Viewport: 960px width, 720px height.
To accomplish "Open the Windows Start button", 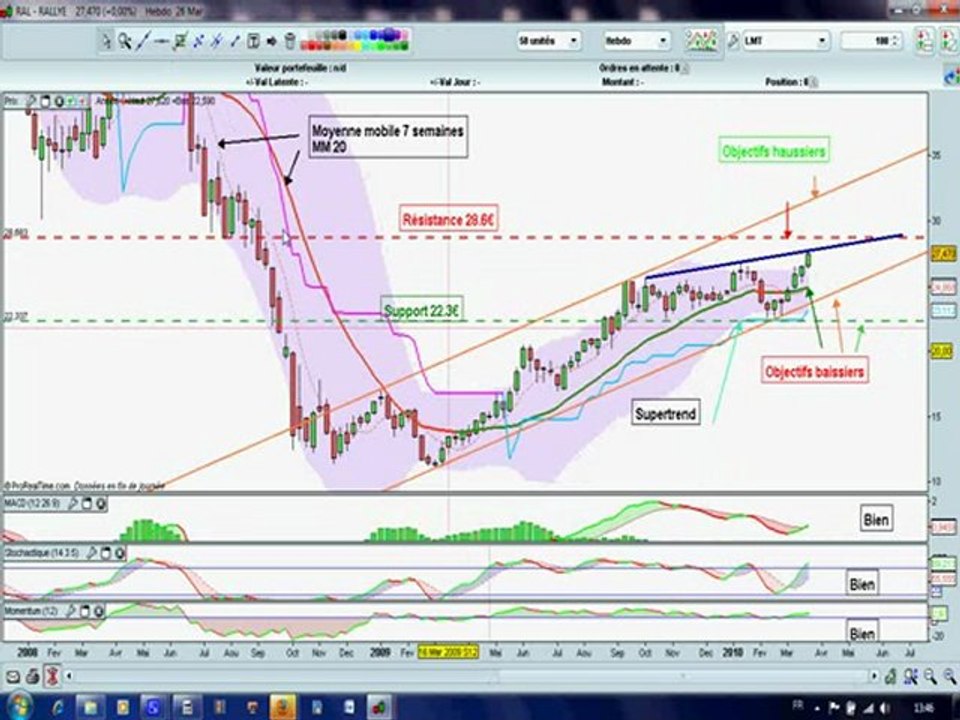I will pyautogui.click(x=19, y=706).
